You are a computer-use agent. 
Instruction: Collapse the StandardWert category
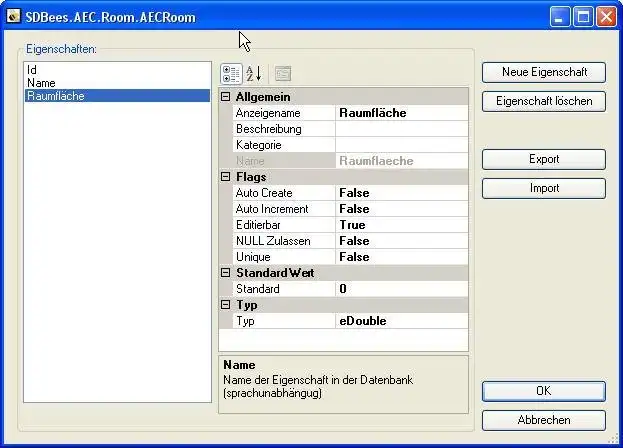pos(225,273)
